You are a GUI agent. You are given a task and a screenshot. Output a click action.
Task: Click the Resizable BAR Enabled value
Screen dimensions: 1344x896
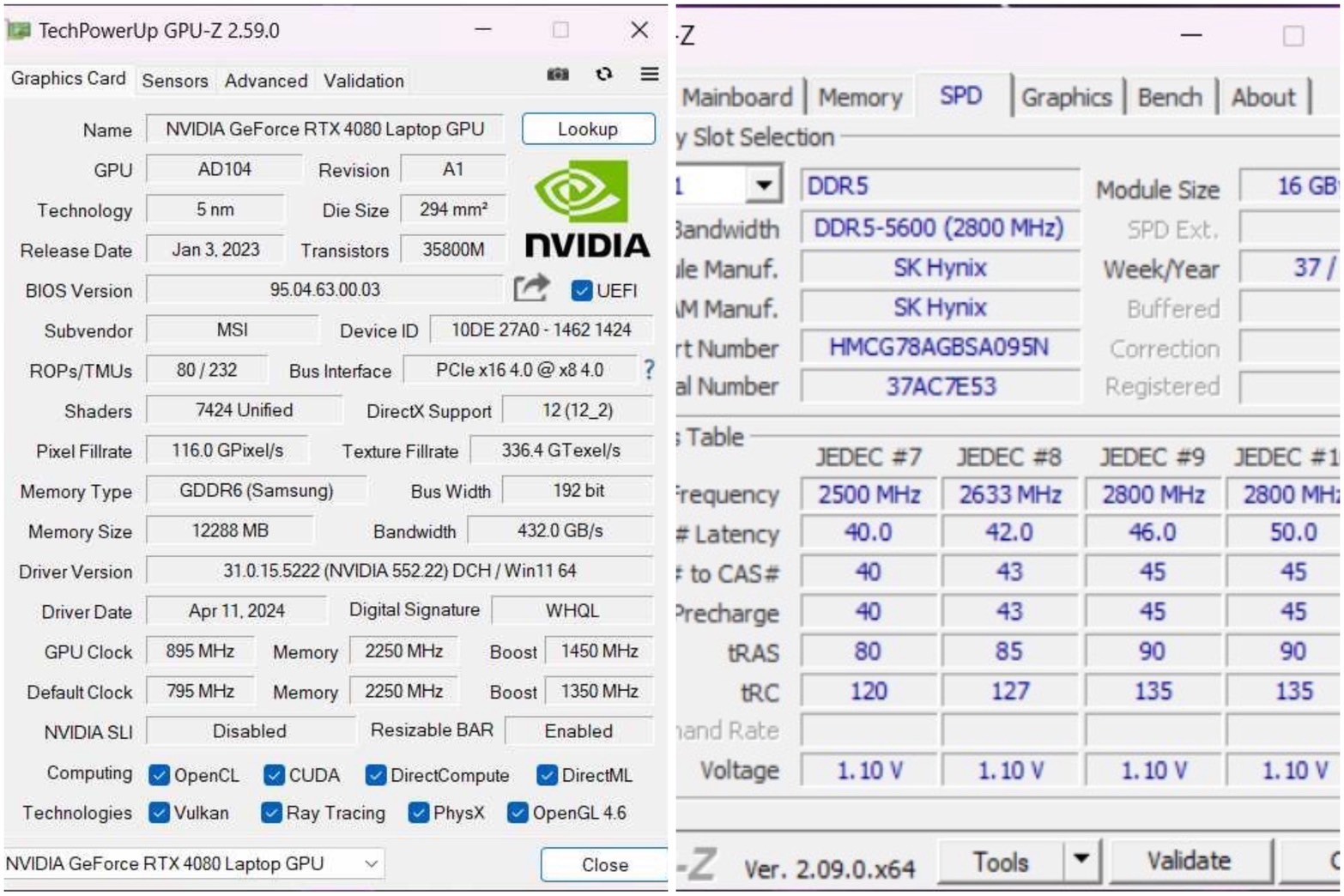click(x=578, y=730)
